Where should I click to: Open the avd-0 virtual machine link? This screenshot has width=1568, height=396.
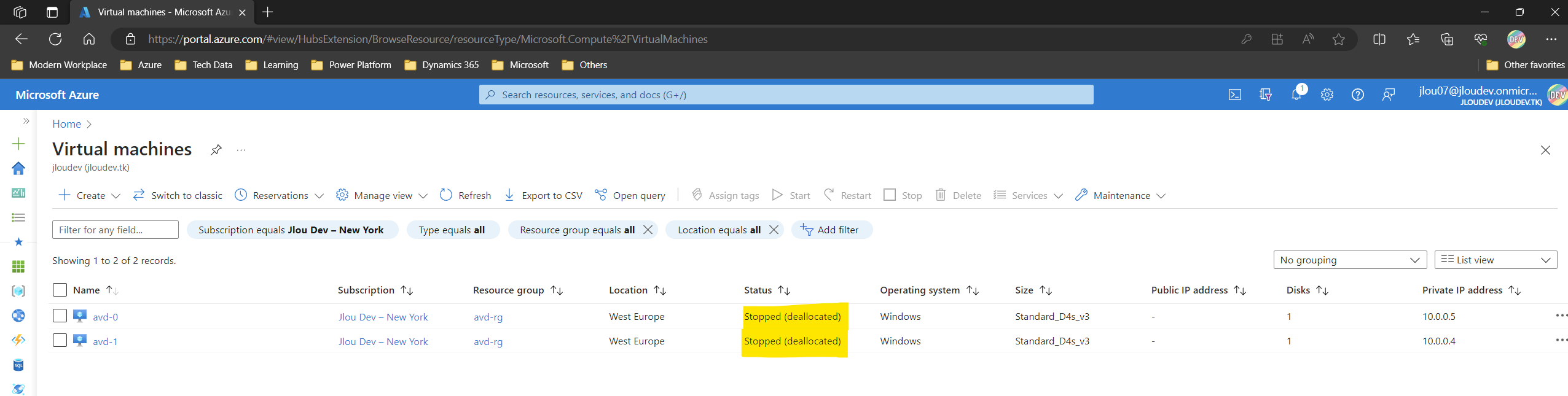click(x=105, y=317)
